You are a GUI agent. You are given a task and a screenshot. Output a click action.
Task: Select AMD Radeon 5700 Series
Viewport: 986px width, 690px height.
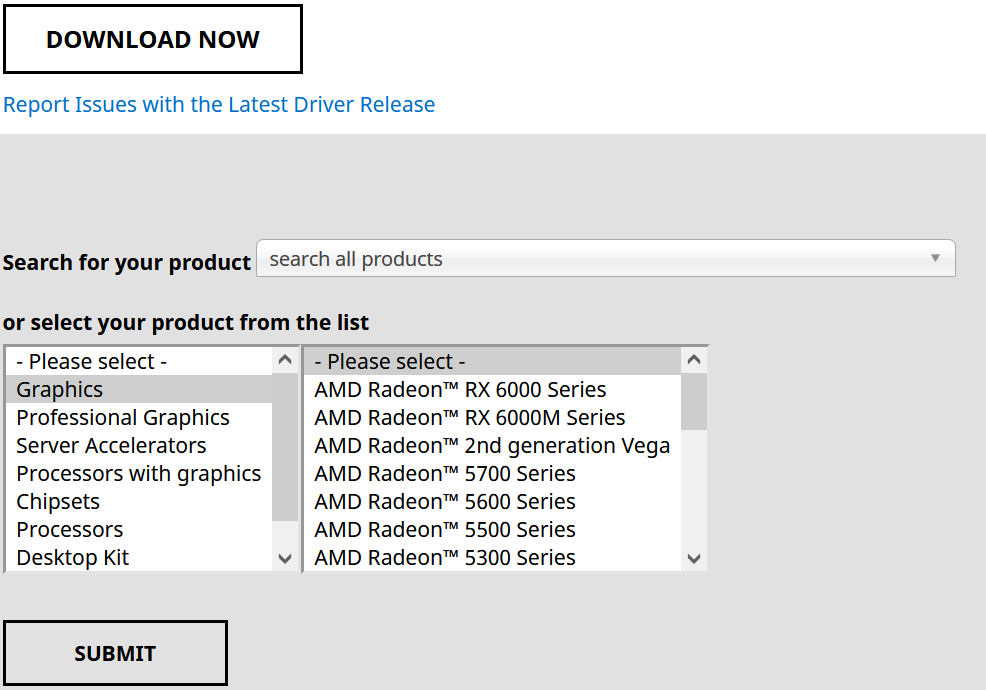coord(445,474)
